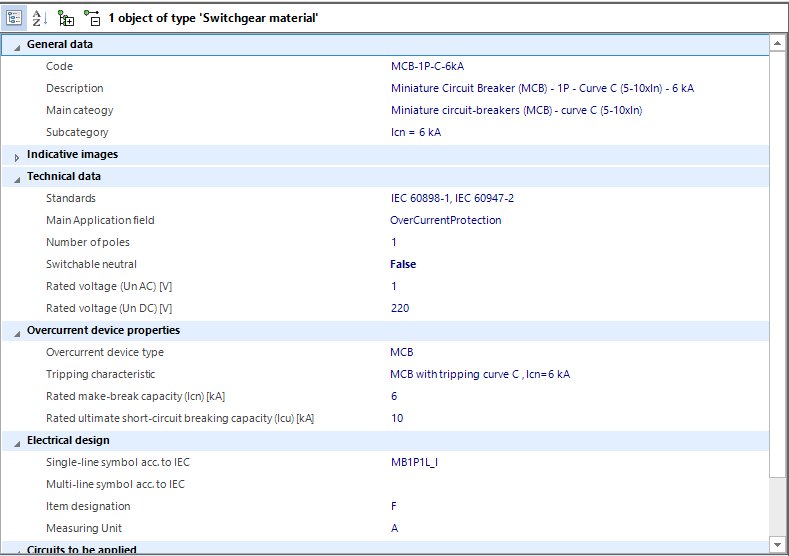The width and height of the screenshot is (789, 556).
Task: Select the Item designation label
Action: point(88,506)
